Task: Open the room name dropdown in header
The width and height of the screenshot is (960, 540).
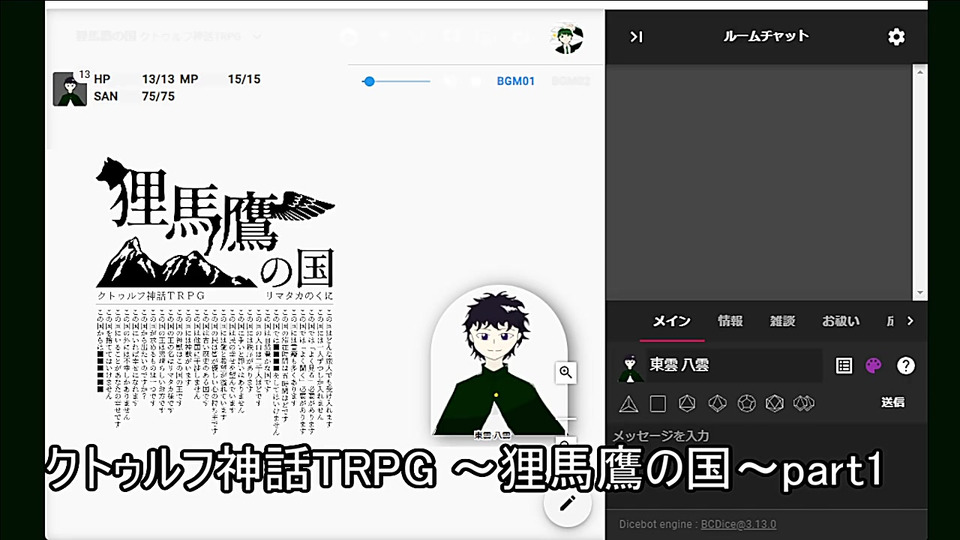Action: [168, 36]
